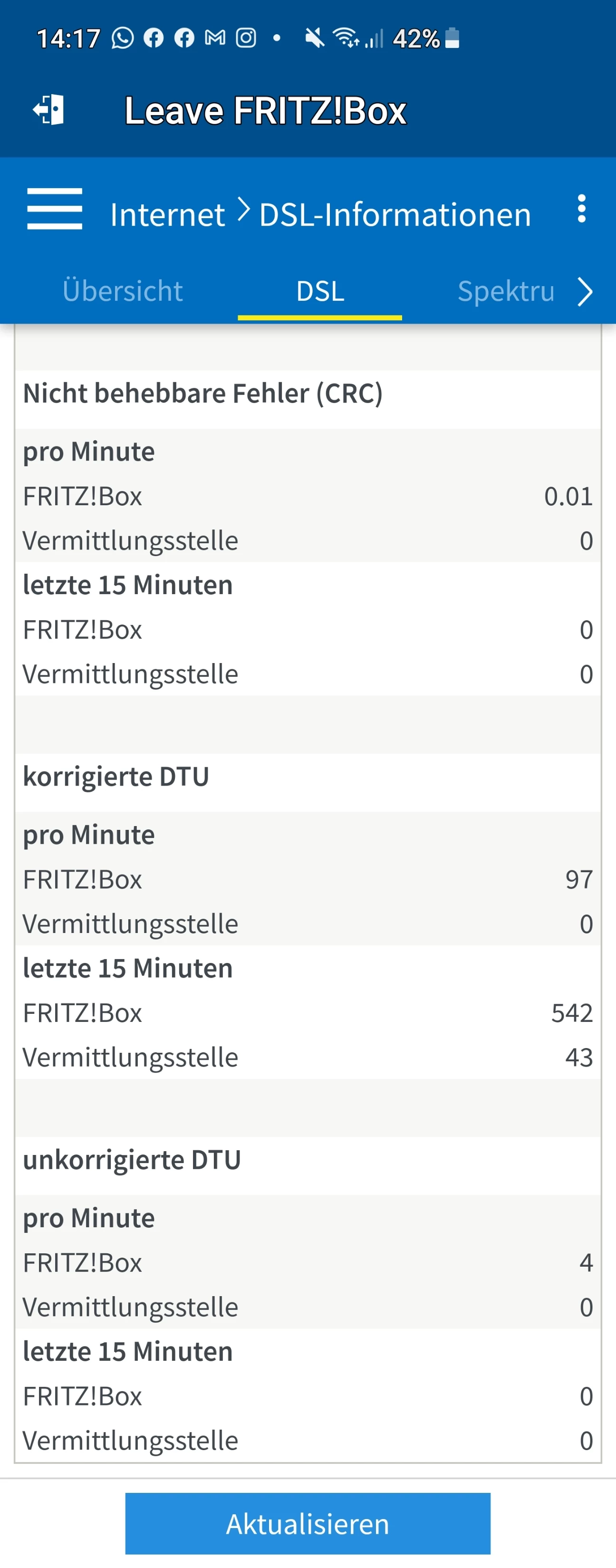
Task: Tap the DSL-Informationen breadcrumb title
Action: [395, 215]
